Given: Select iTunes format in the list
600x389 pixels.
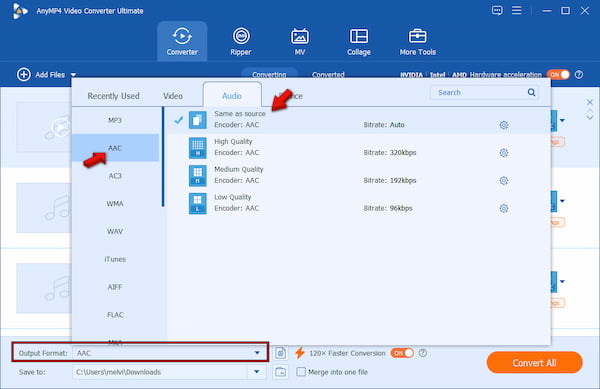Looking at the screenshot, I should 115,259.
